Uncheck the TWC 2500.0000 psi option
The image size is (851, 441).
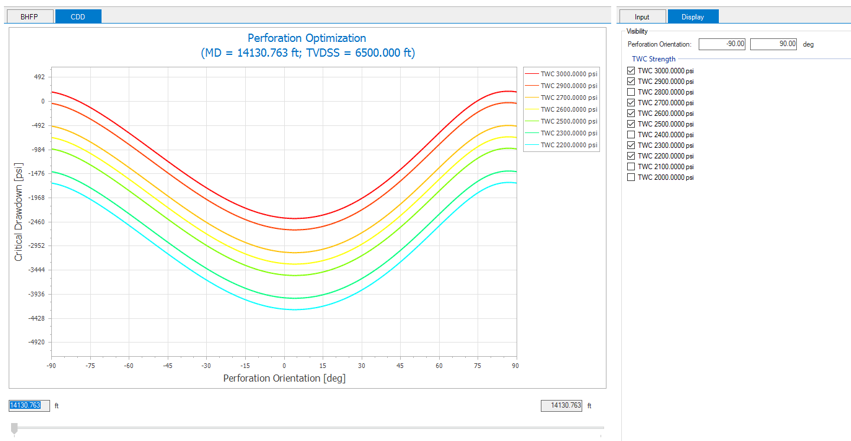(630, 124)
